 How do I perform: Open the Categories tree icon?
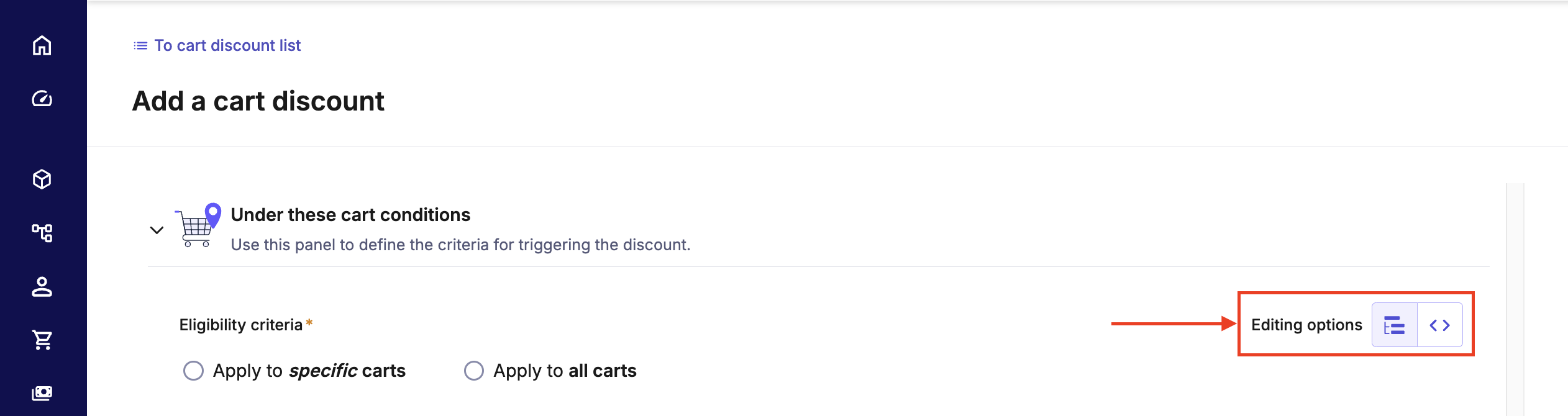click(42, 233)
